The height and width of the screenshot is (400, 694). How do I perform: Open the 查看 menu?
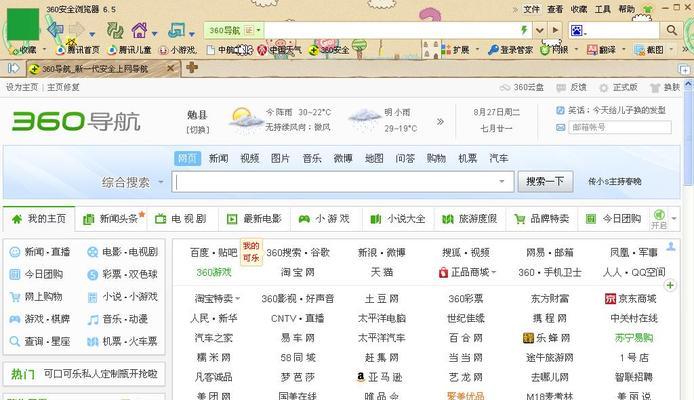click(x=555, y=9)
